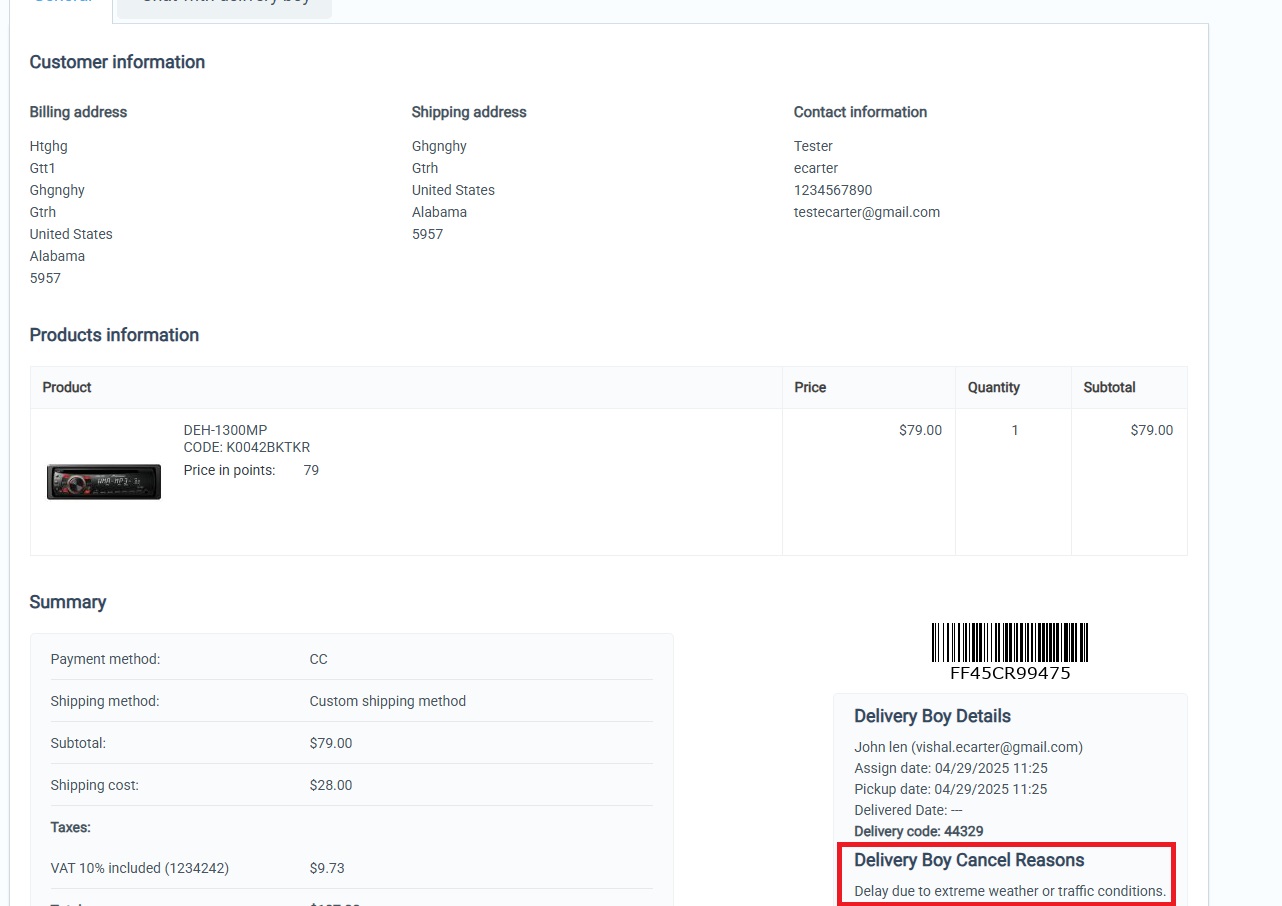Switch to the General tab
Viewport: 1282px width, 906px height.
point(62,4)
